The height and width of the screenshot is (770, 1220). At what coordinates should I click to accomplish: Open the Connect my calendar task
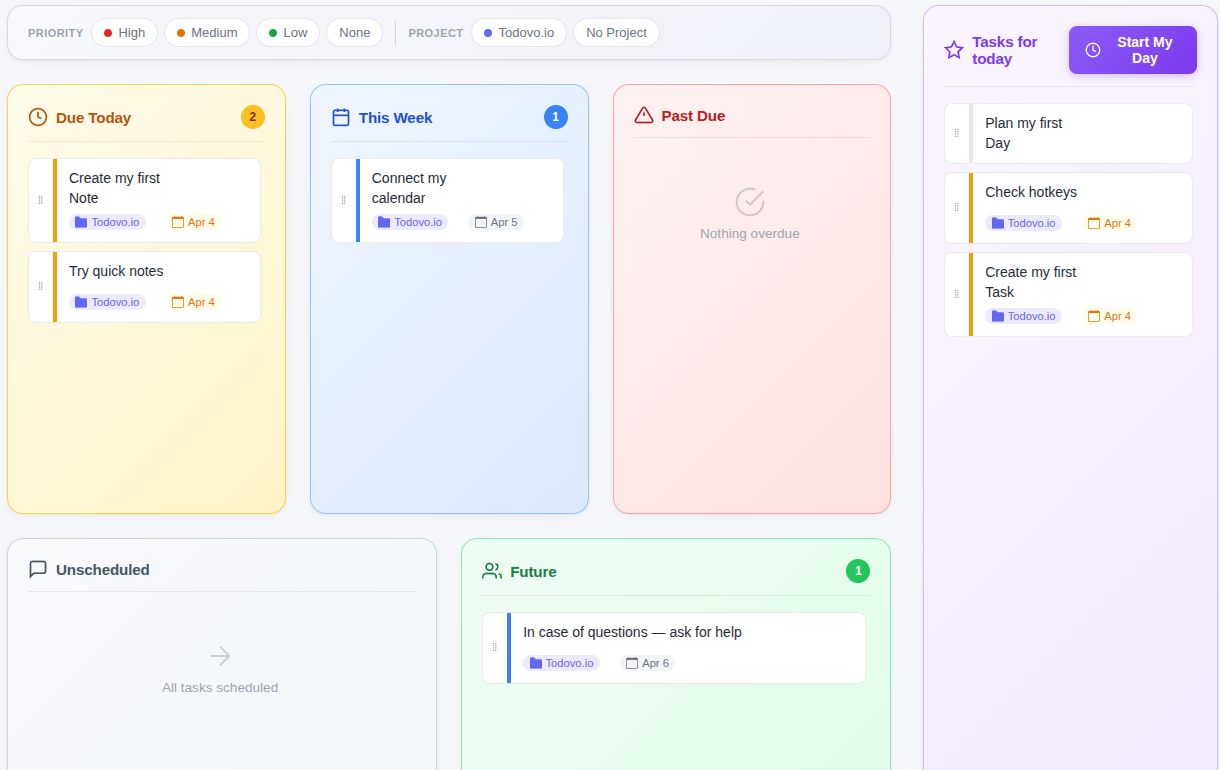(447, 200)
